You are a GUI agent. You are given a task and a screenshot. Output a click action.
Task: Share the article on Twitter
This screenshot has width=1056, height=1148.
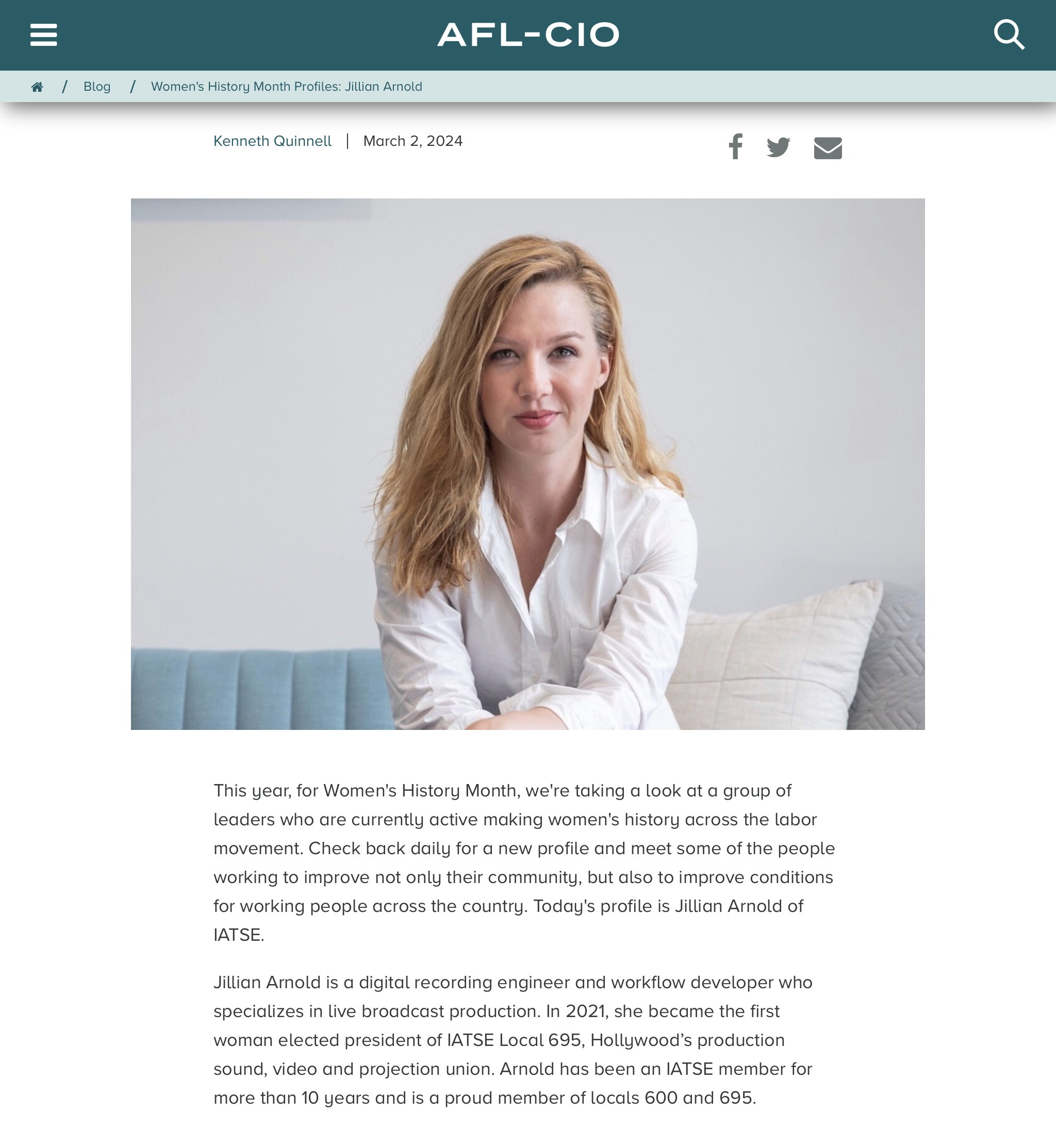(x=778, y=147)
